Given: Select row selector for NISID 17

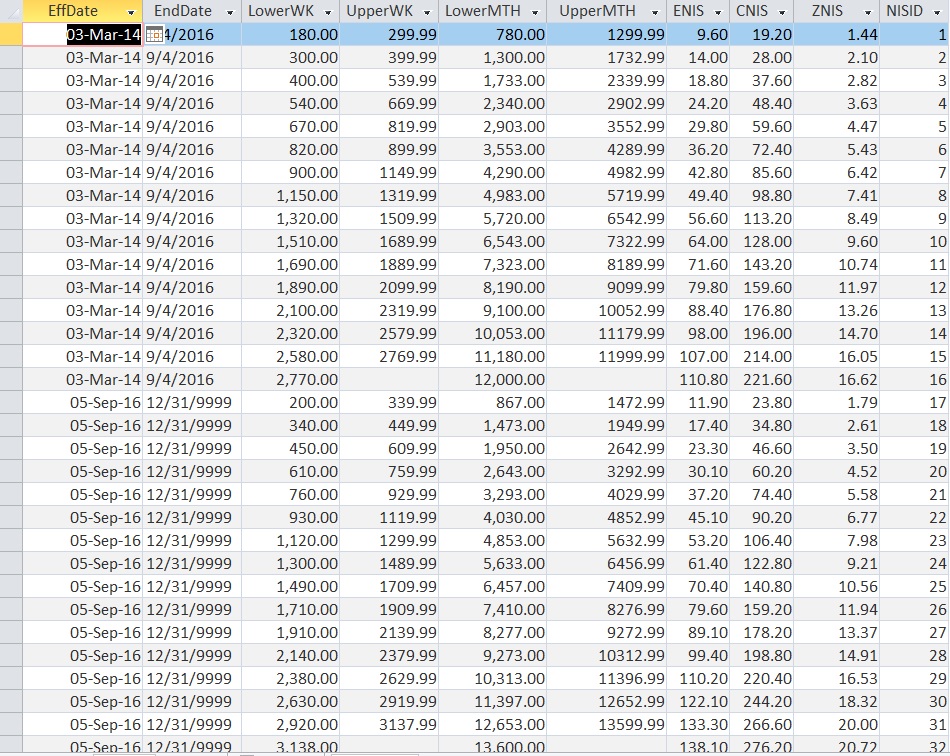Looking at the screenshot, I should pyautogui.click(x=11, y=403).
